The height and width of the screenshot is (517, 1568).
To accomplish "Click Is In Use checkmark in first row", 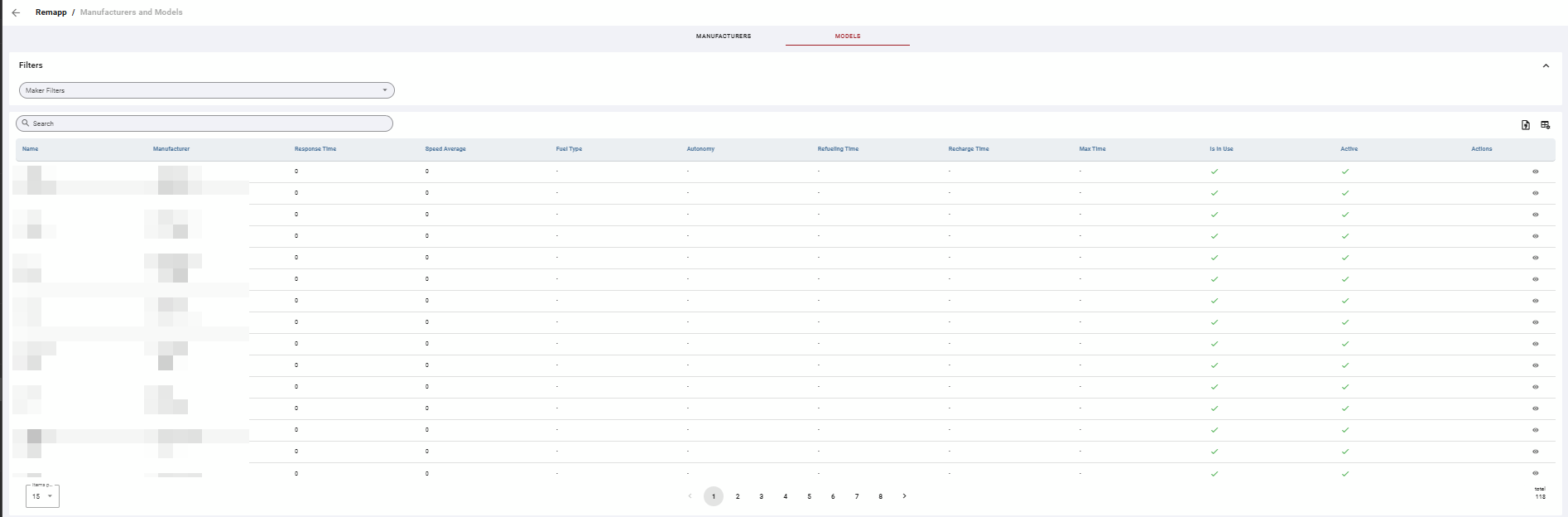I will (x=1214, y=172).
